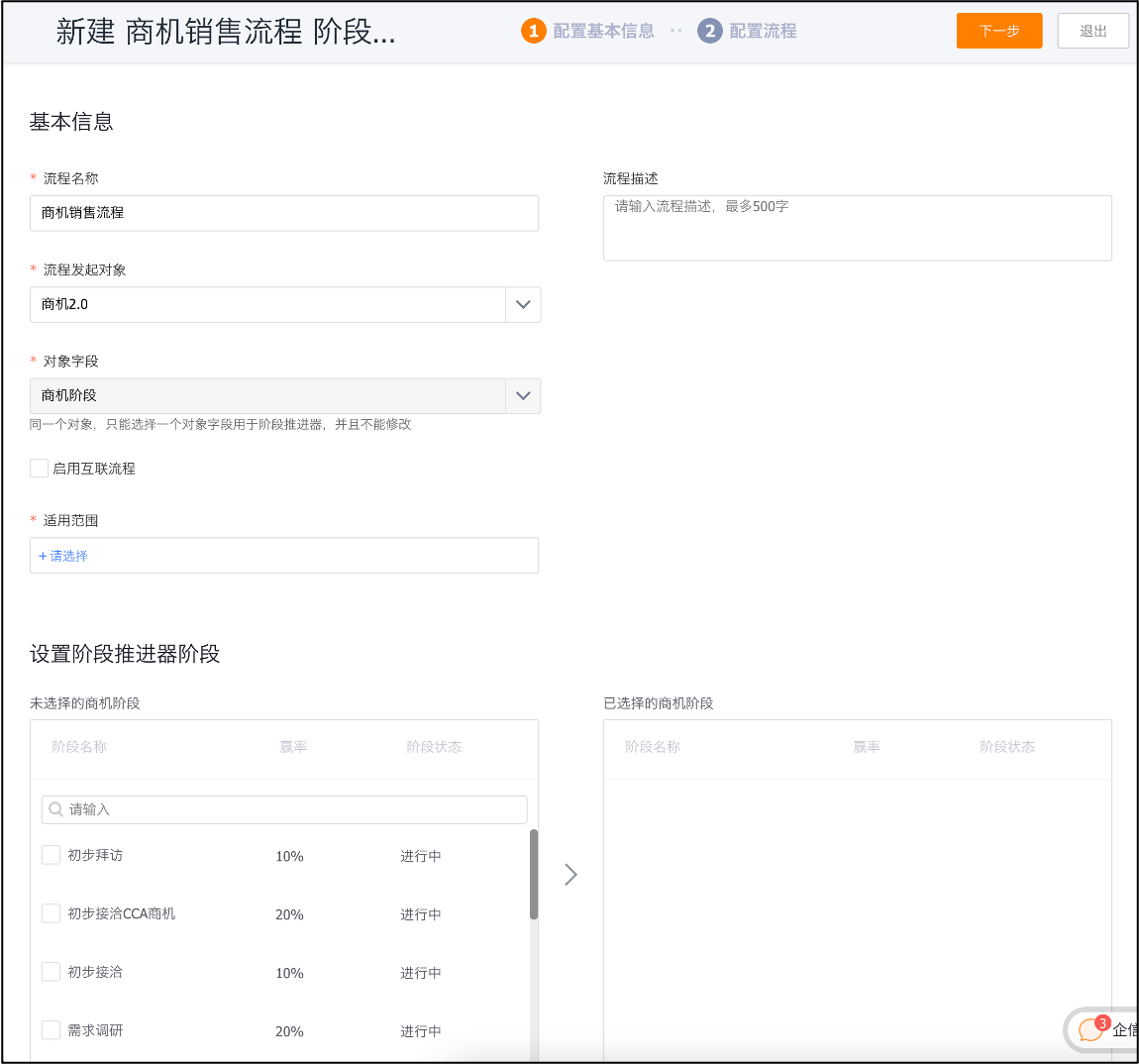1139x1064 pixels.
Task: Click the 流程名称 input field
Action: click(x=284, y=213)
